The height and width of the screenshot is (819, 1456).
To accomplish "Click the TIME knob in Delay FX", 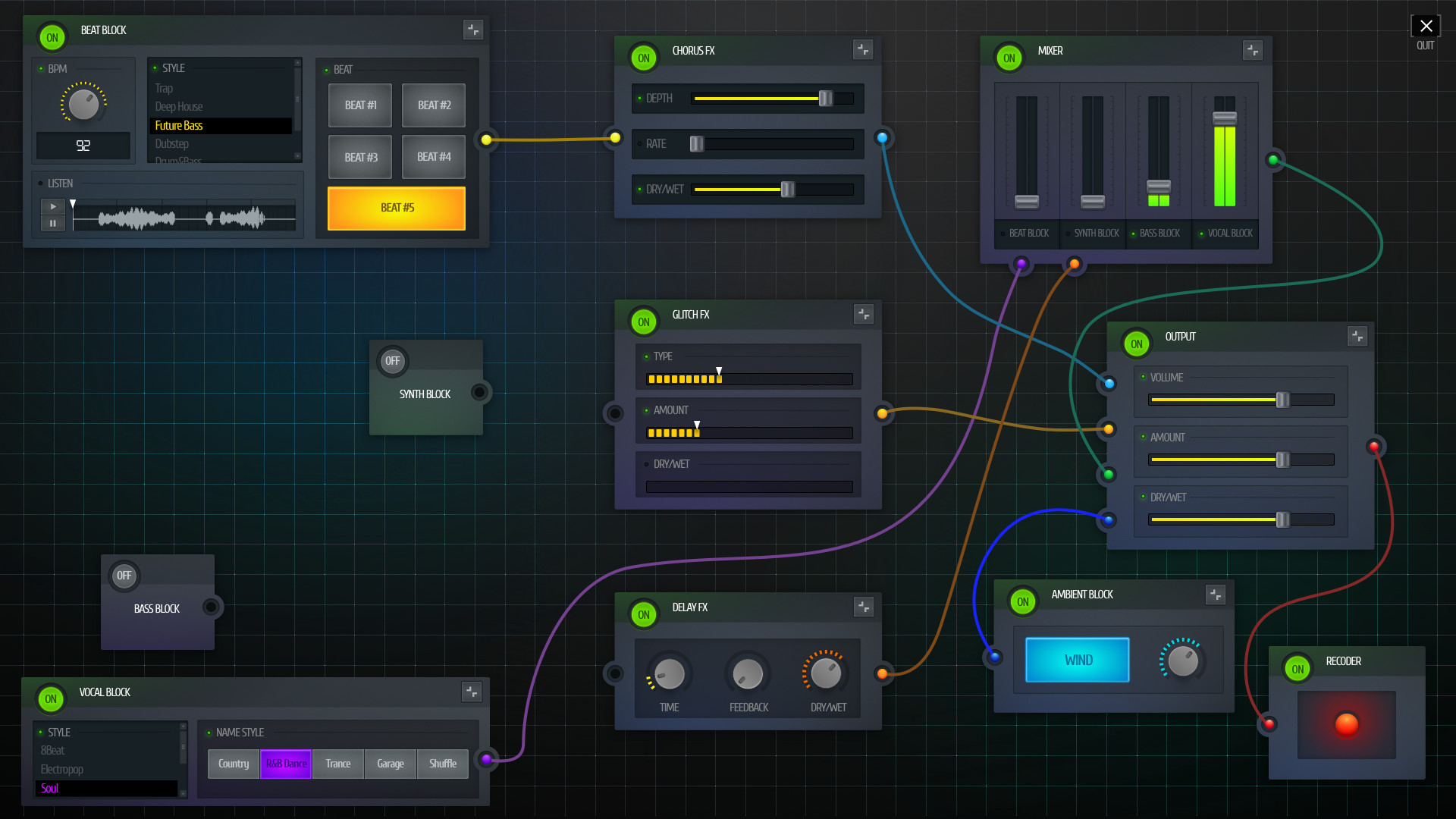I will (x=669, y=674).
